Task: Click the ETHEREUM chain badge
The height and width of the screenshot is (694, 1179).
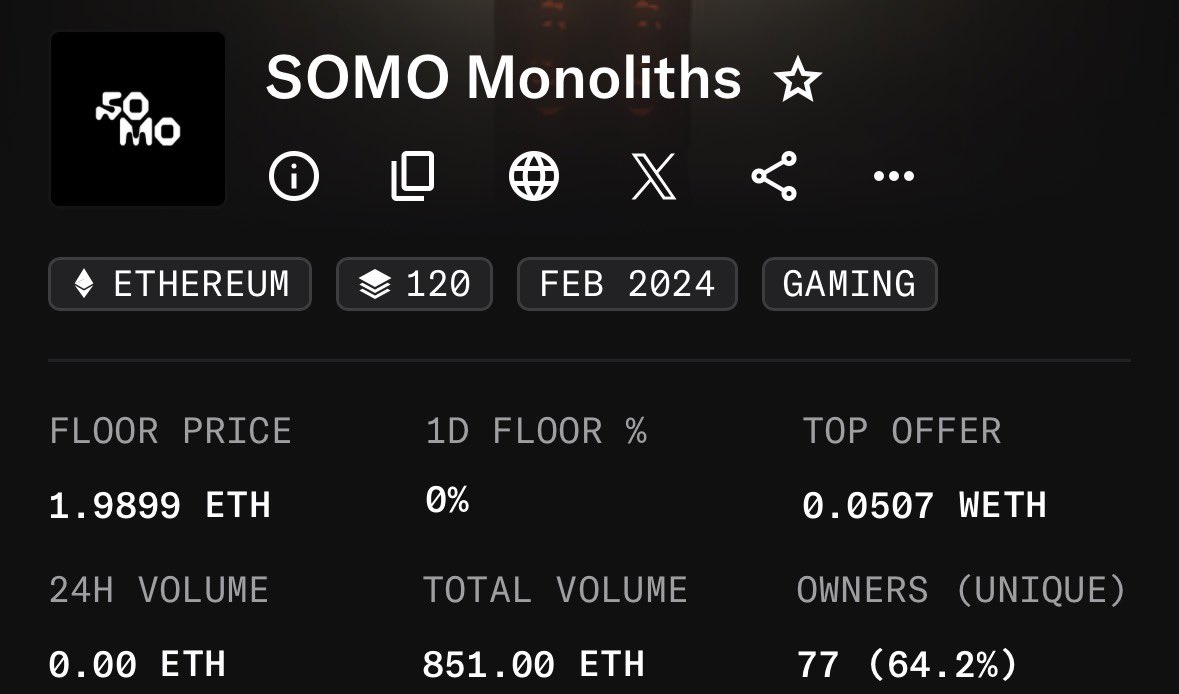Action: pos(180,284)
